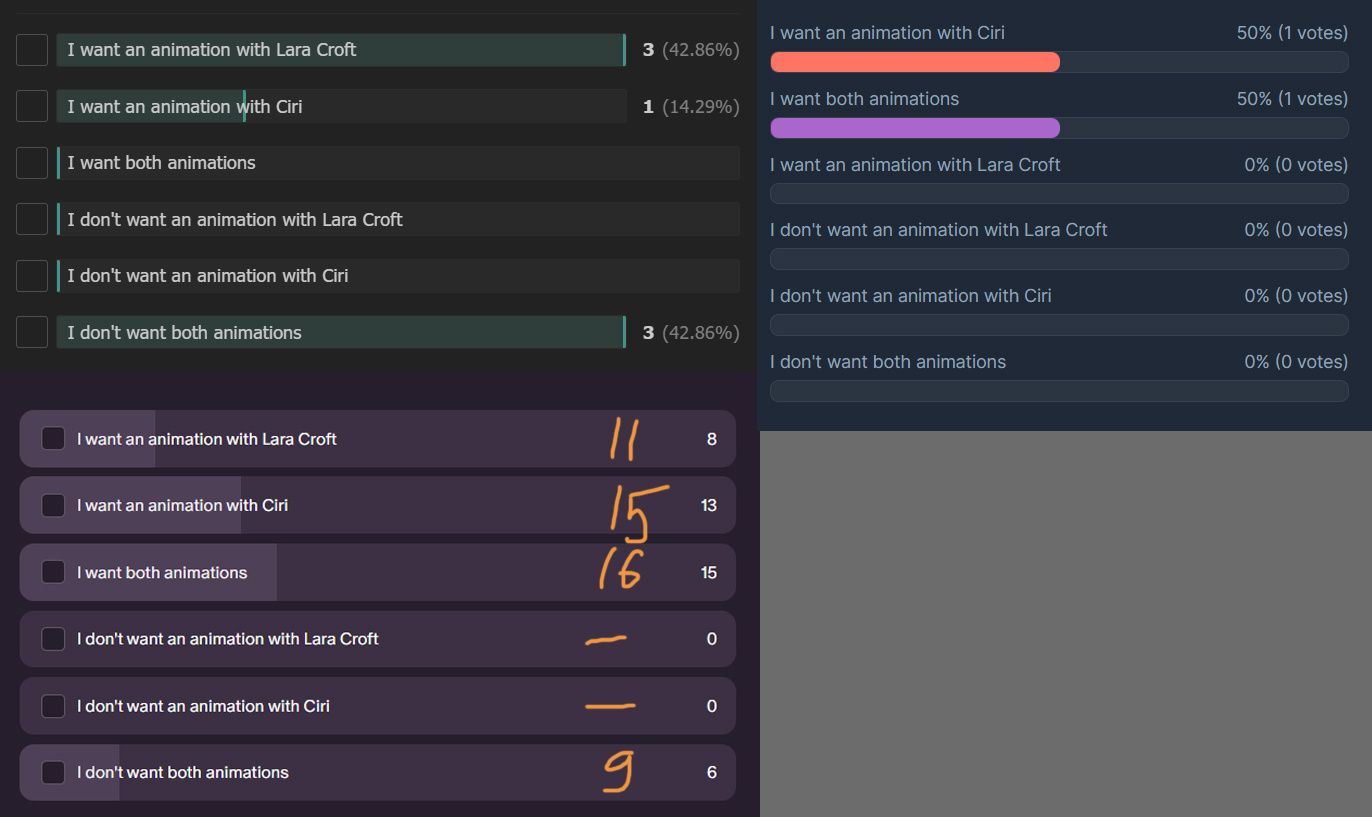The image size is (1372, 817).
Task: Check purple poll's "don't want Ciri" checkbox
Action: click(x=53, y=706)
